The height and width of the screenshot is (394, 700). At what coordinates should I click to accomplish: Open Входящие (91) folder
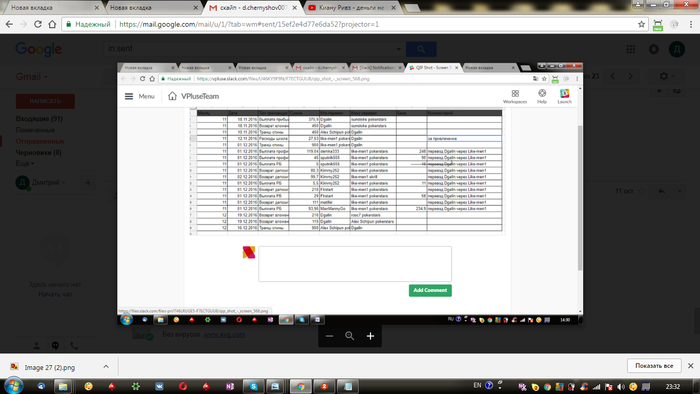(39, 119)
